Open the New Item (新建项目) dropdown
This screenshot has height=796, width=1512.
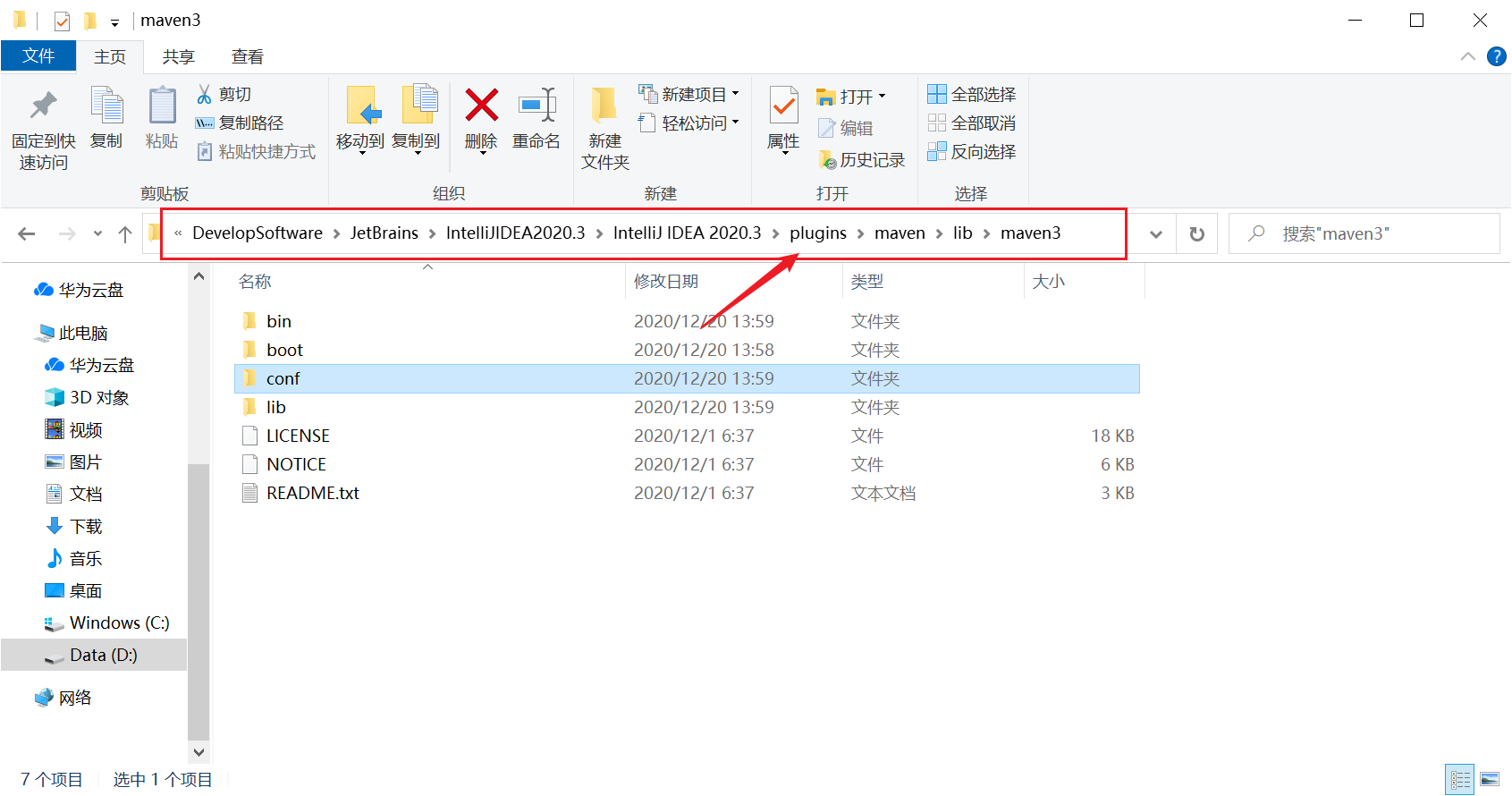pos(689,94)
